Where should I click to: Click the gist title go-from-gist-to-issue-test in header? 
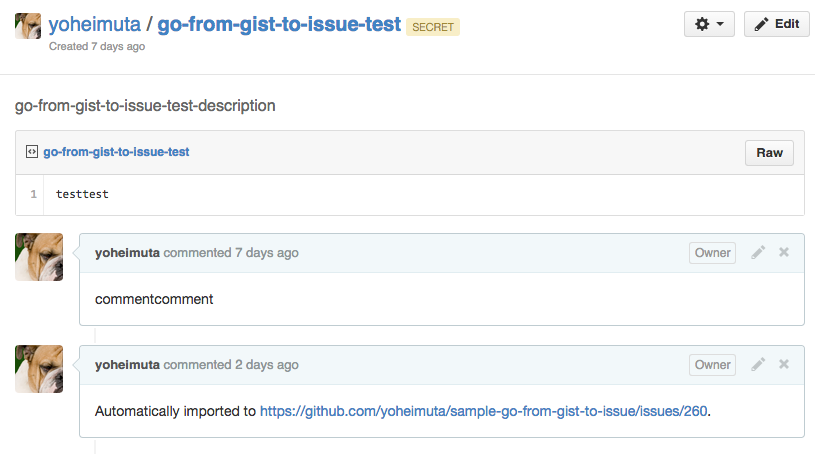tap(279, 25)
